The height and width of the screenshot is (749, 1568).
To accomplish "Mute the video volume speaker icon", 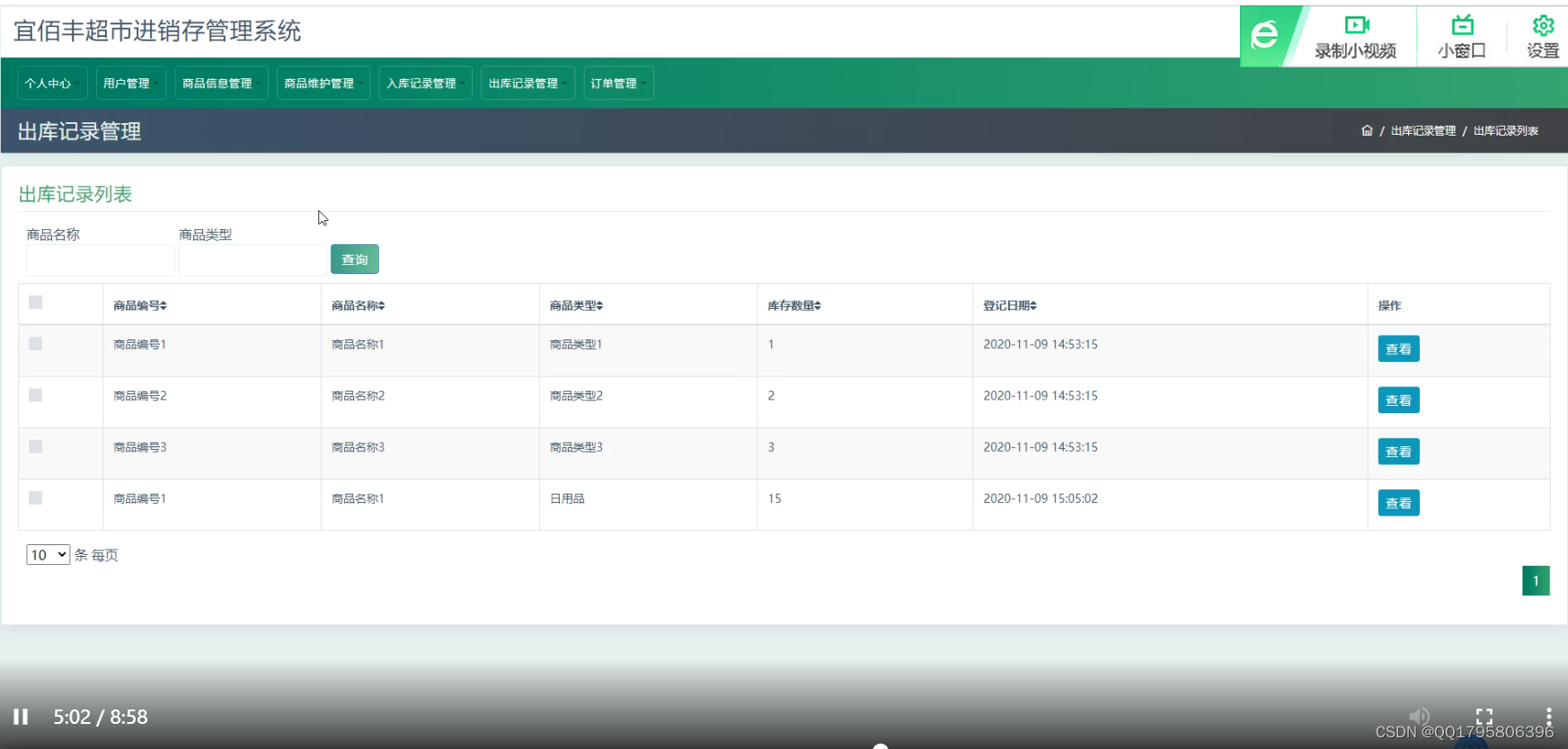I will 1419,716.
